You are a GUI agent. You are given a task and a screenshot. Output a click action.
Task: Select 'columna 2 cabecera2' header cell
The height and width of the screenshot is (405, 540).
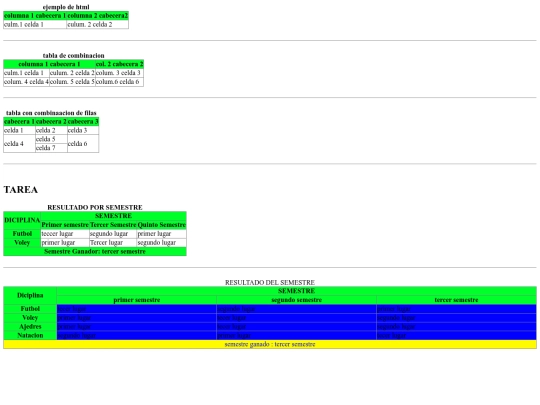coord(97,15)
